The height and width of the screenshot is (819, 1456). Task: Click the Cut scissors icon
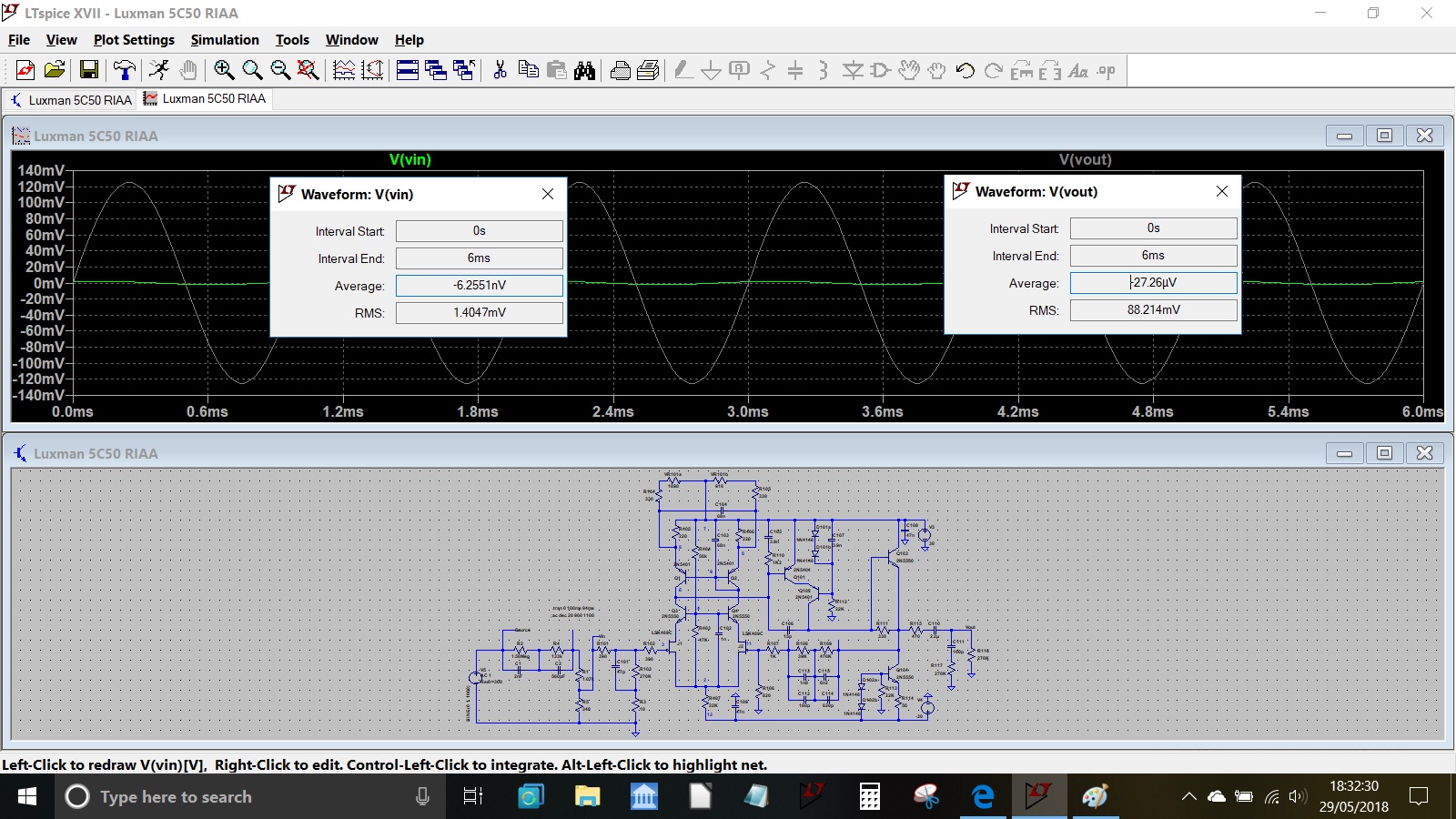pyautogui.click(x=500, y=70)
